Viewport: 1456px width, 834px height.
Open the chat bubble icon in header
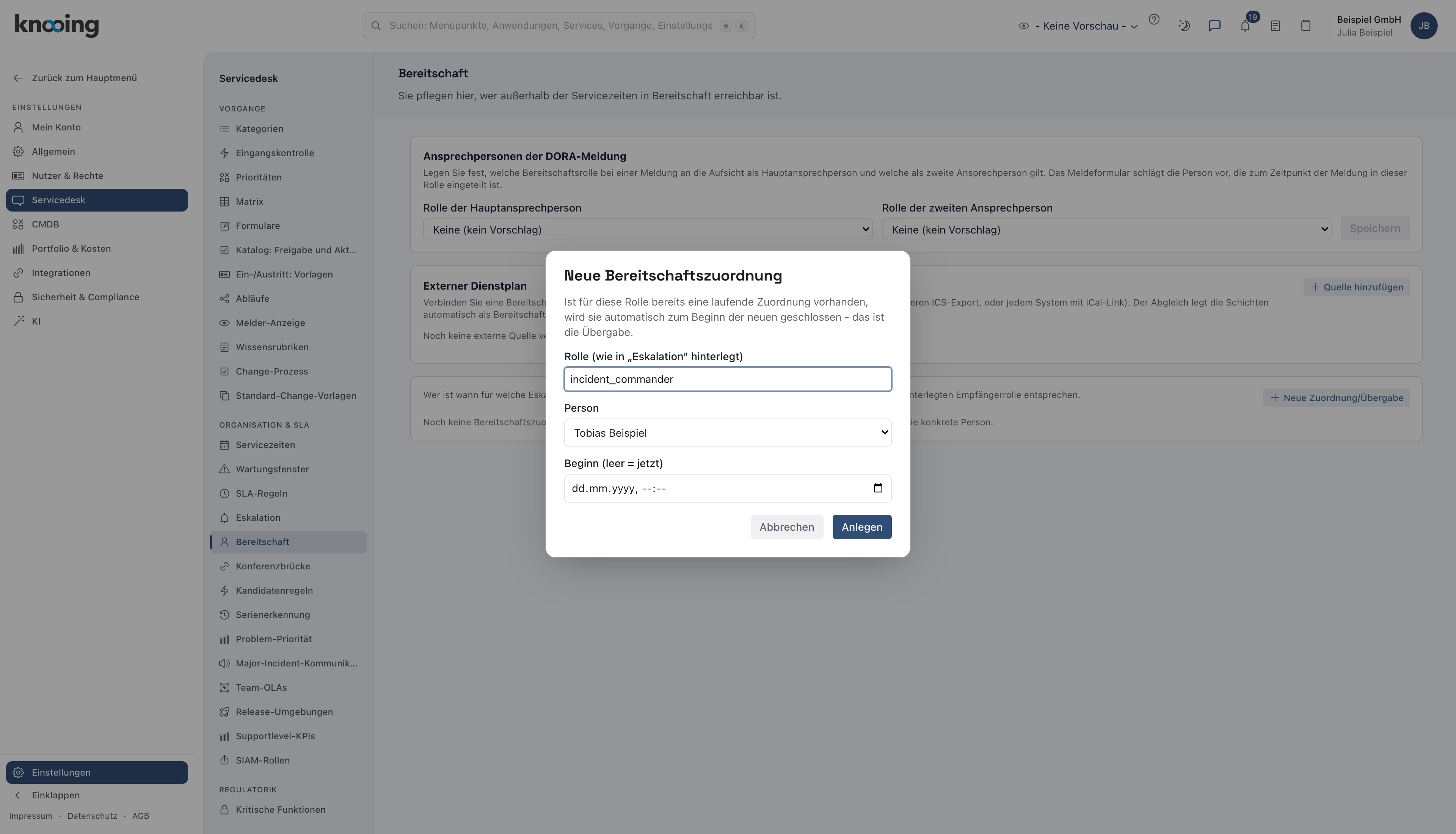point(1214,26)
